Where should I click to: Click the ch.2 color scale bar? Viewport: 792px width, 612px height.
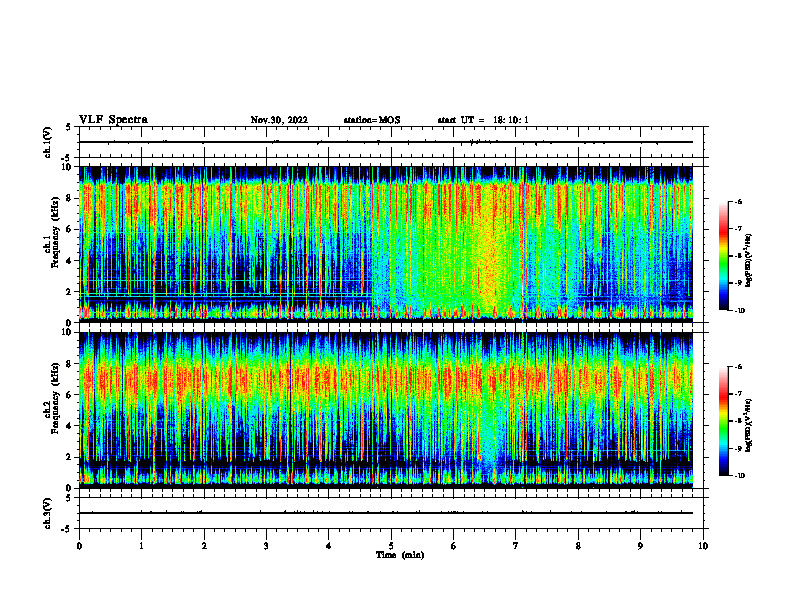click(x=723, y=421)
